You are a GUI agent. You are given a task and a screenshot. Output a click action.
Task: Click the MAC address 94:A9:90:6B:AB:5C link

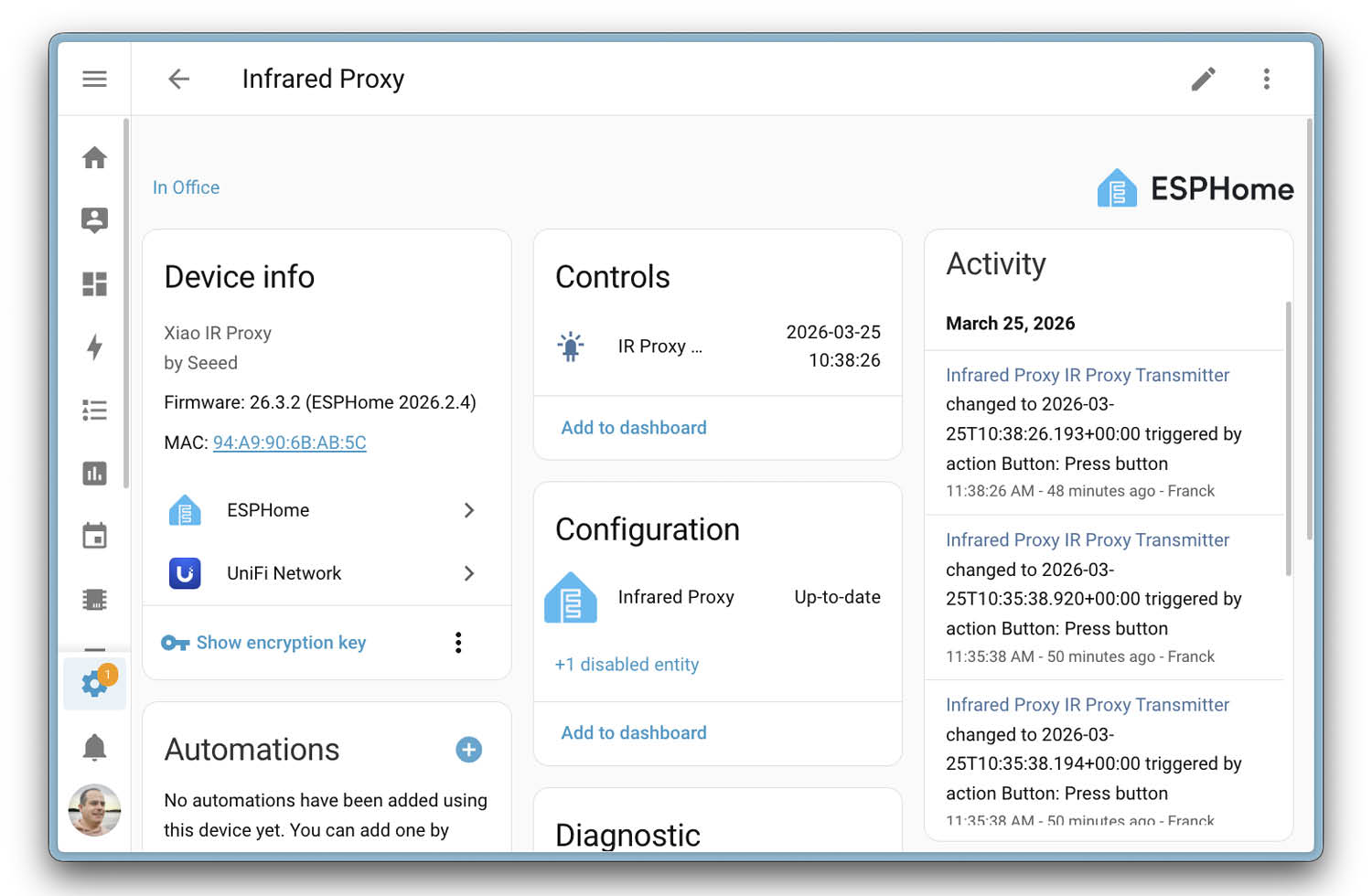pyautogui.click(x=289, y=442)
